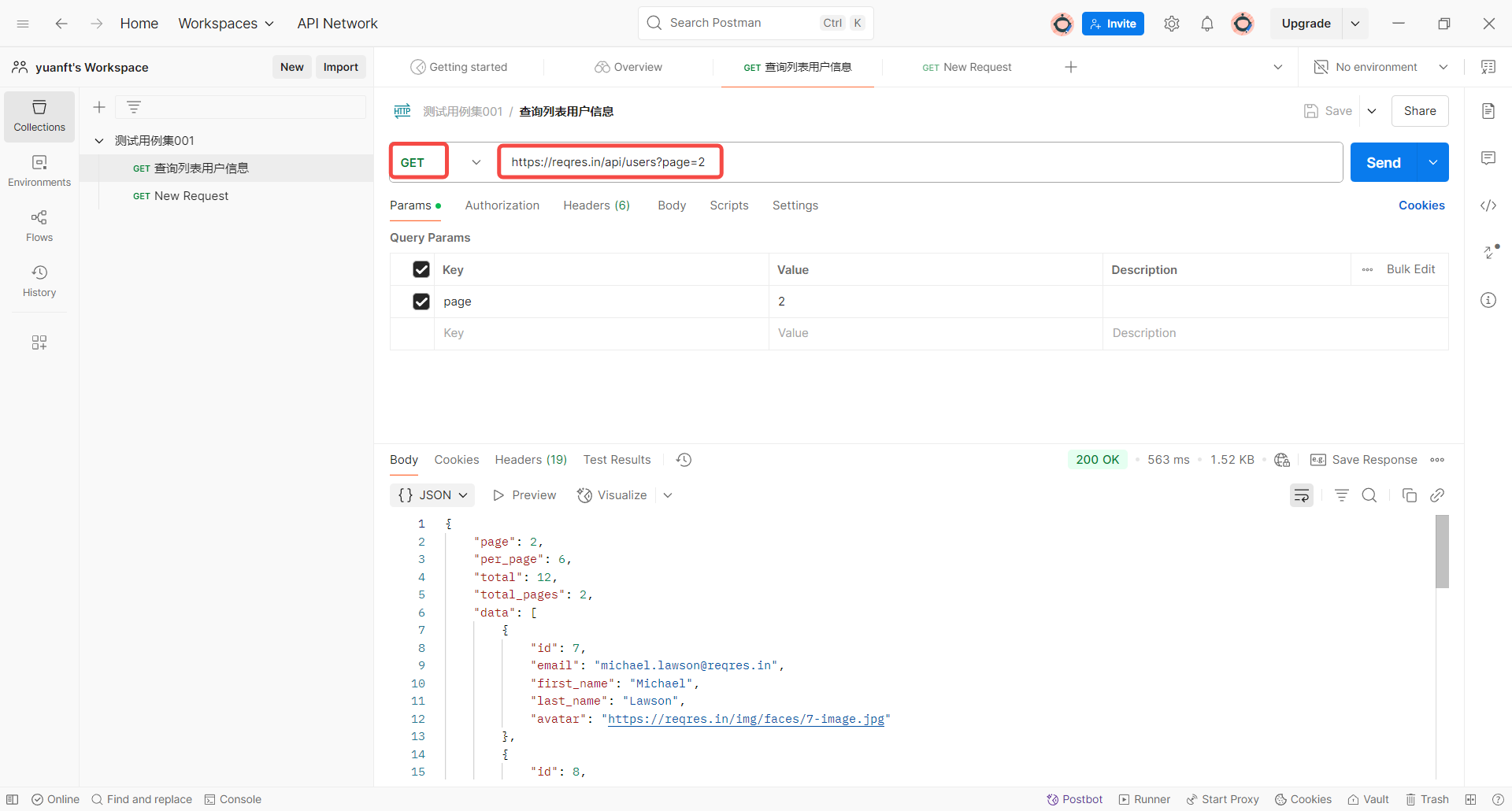The width and height of the screenshot is (1512, 811).
Task: Click the response filter icon
Action: coord(1342,495)
